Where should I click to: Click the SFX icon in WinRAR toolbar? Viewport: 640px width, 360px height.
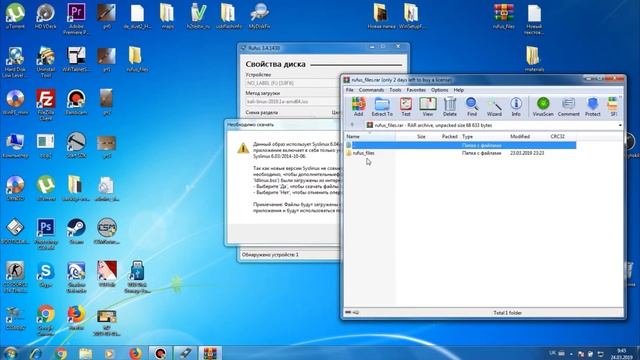(x=613, y=107)
